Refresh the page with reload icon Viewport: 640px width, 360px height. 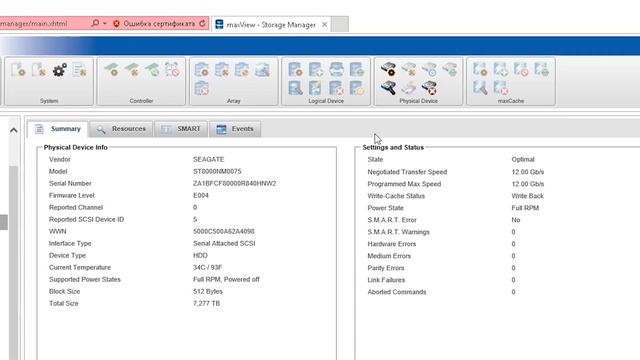(x=202, y=24)
